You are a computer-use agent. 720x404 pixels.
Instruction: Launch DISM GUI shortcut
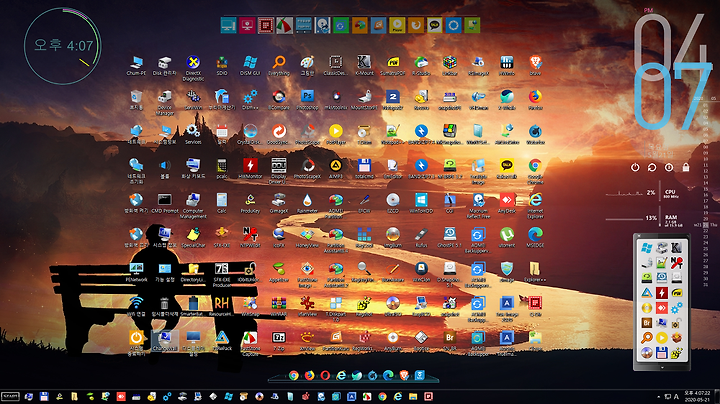250,65
